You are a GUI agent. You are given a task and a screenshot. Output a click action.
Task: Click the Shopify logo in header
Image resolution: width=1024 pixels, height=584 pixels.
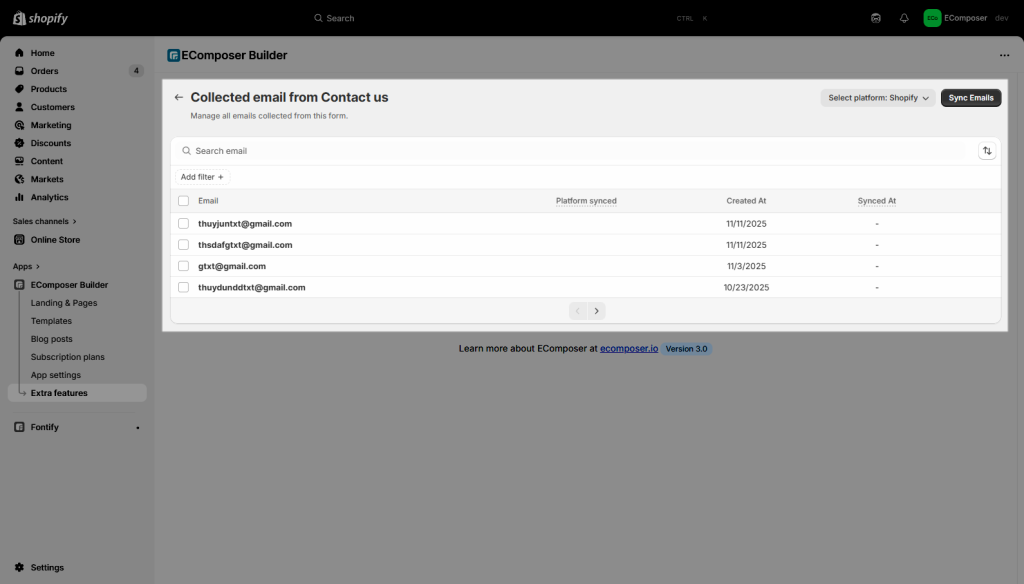point(41,18)
